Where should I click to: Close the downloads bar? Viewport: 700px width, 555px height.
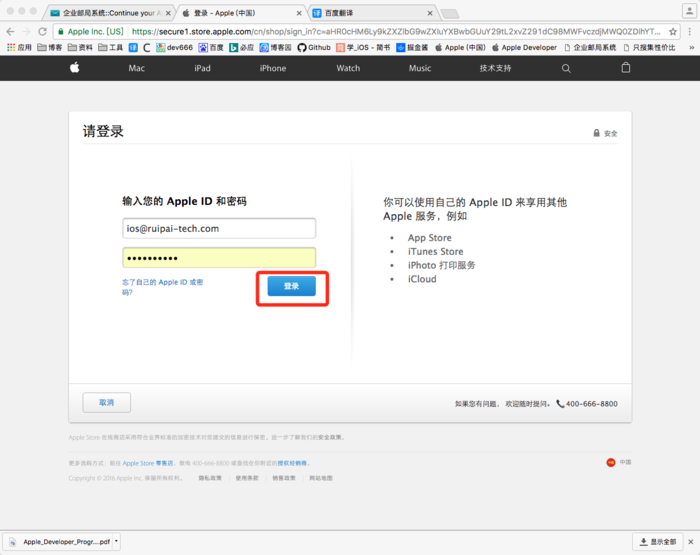691,542
